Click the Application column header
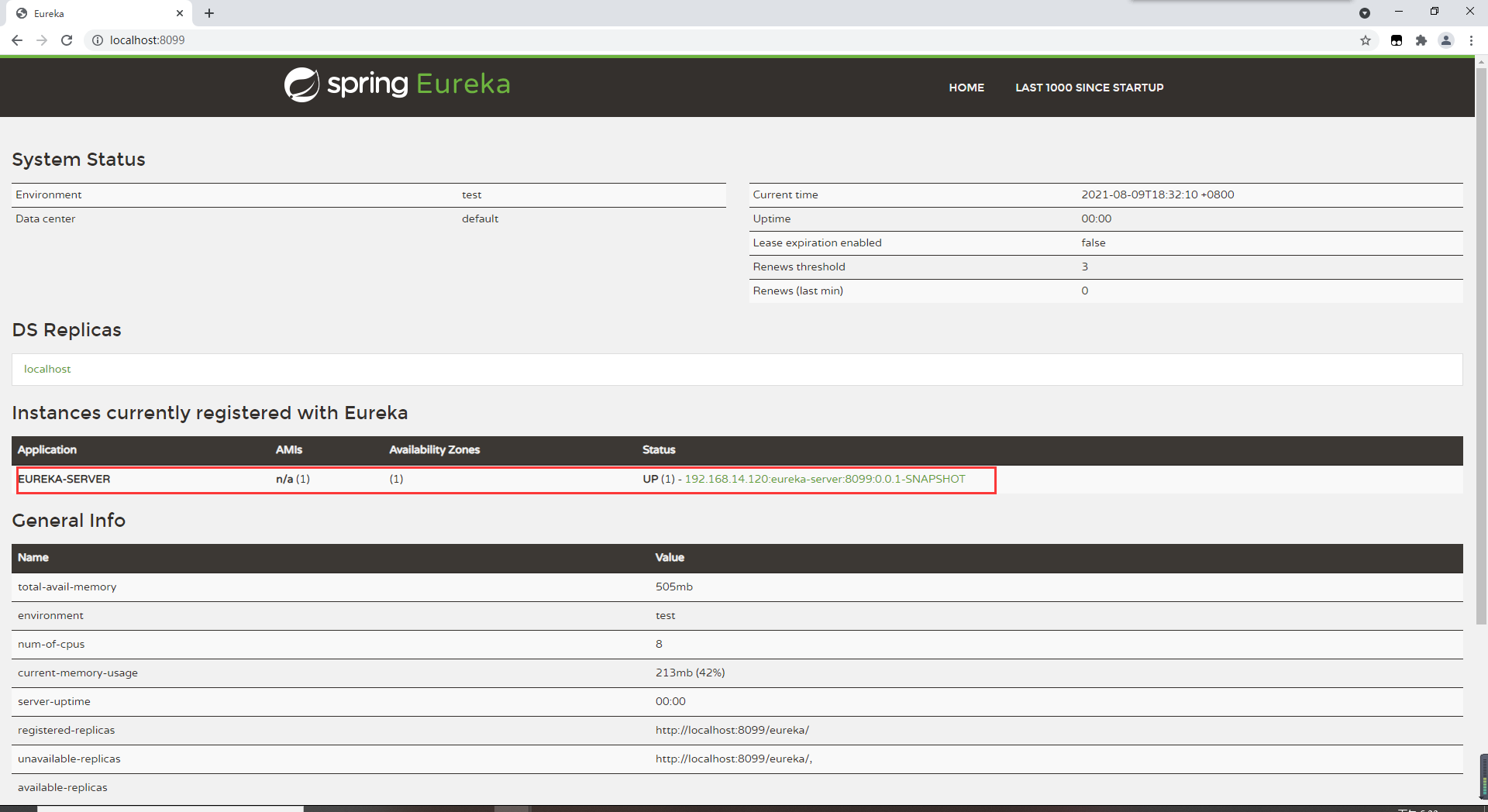 pyautogui.click(x=47, y=449)
